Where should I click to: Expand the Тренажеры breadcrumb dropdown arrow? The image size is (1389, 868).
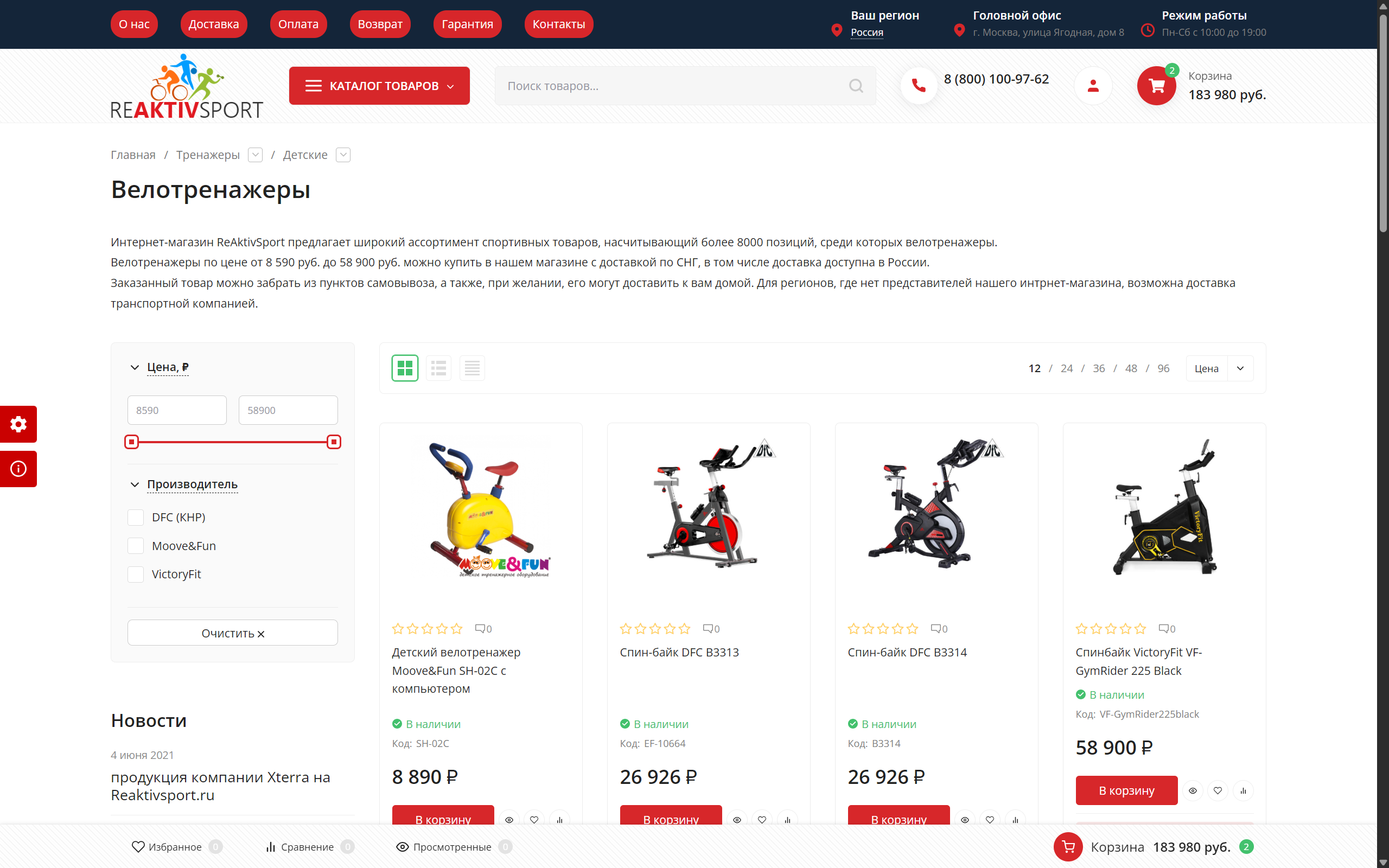tap(256, 155)
